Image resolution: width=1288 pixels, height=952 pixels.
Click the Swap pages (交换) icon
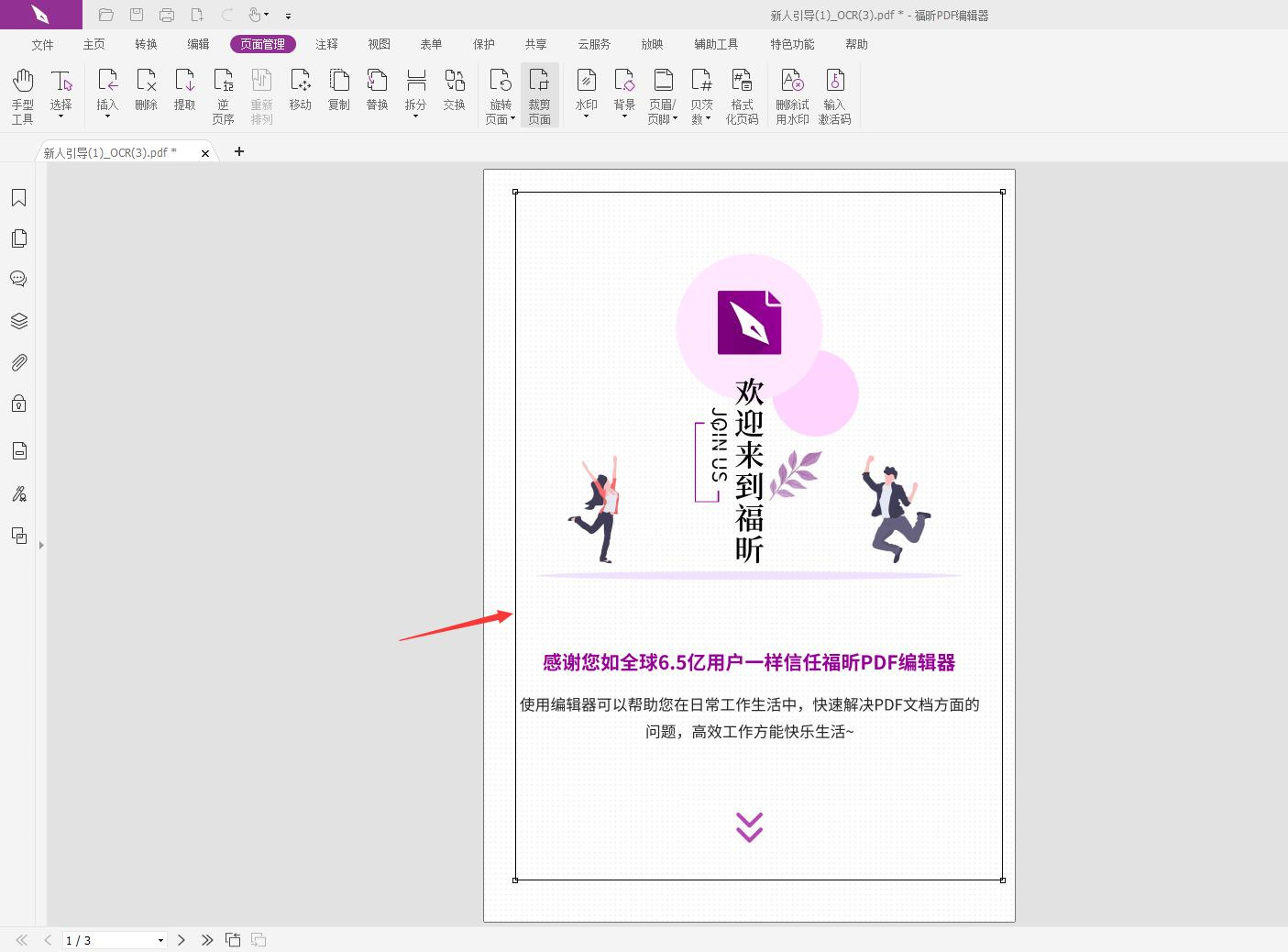pyautogui.click(x=454, y=87)
